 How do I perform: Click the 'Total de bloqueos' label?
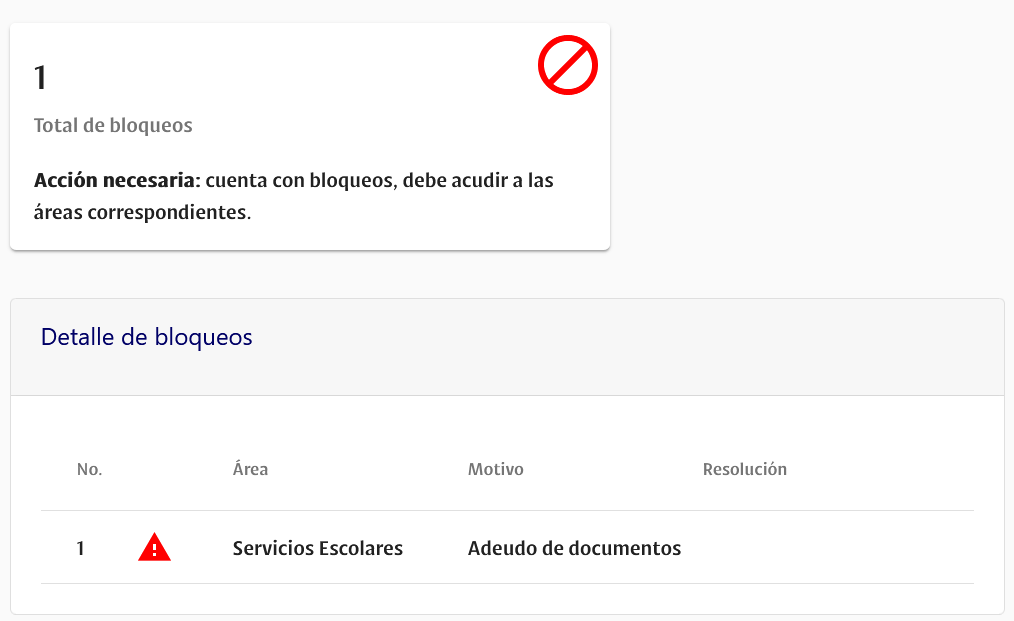[113, 126]
